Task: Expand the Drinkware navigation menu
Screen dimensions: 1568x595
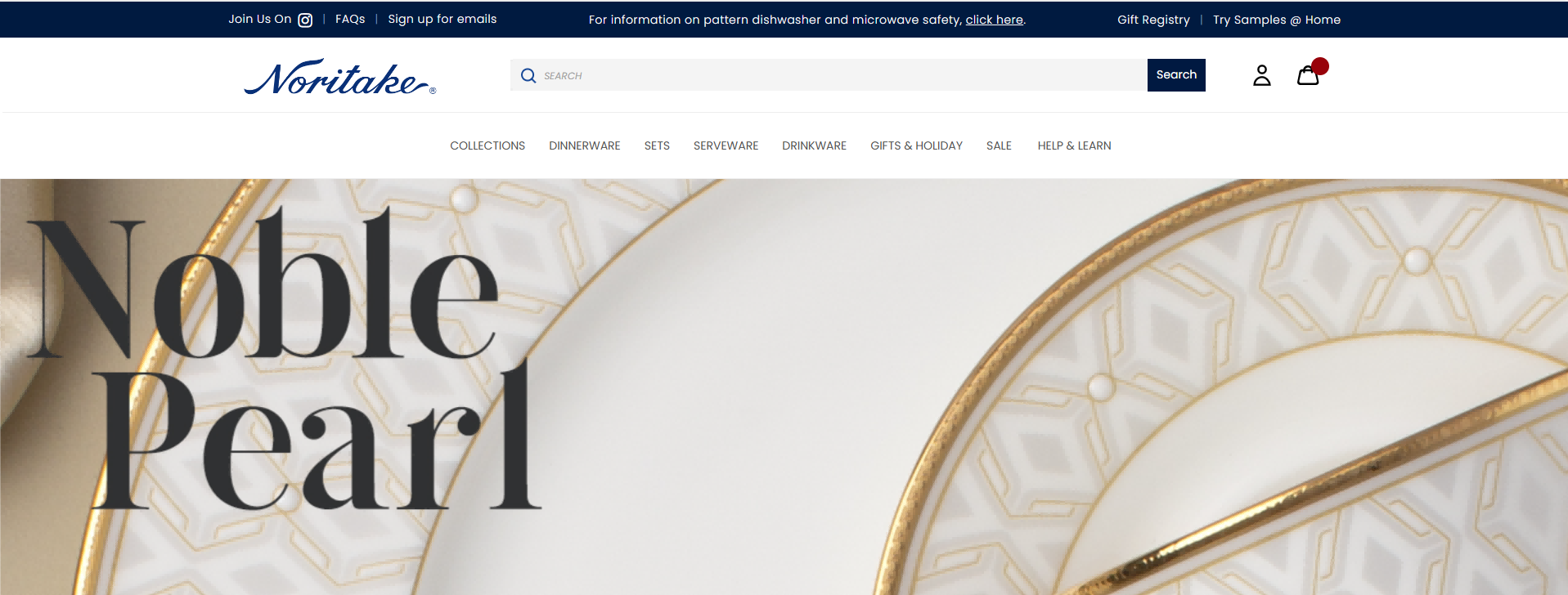Action: [814, 145]
